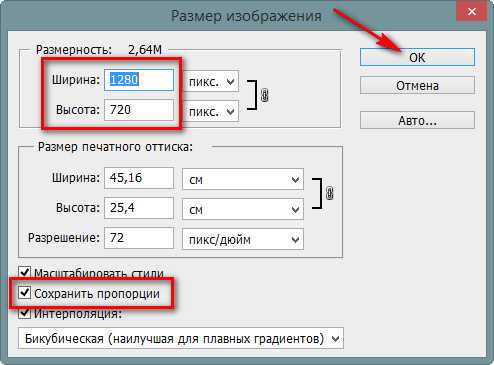This screenshot has height=365, width=494.
Task: Click the Авто... button
Action: [417, 120]
